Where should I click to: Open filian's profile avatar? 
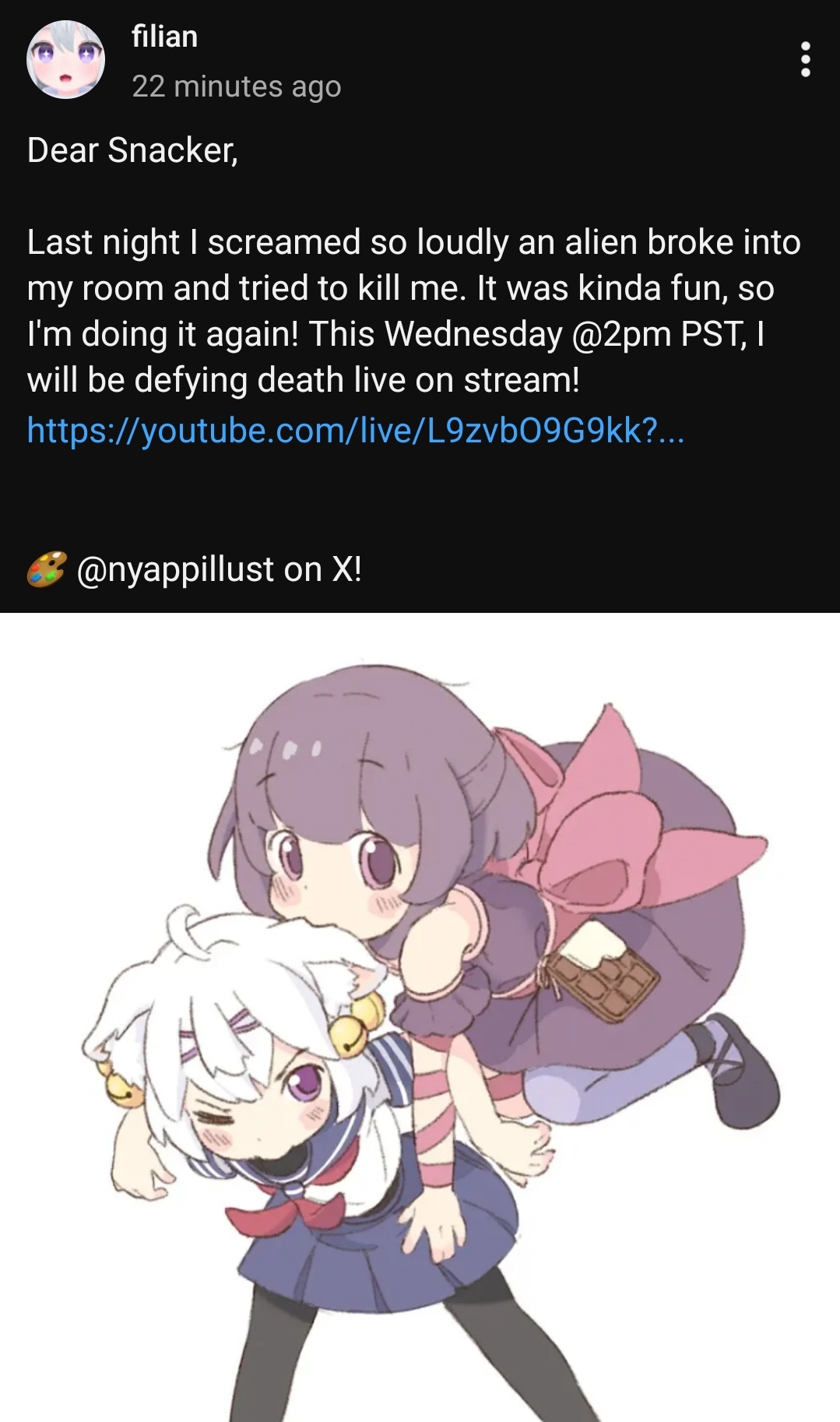click(66, 60)
